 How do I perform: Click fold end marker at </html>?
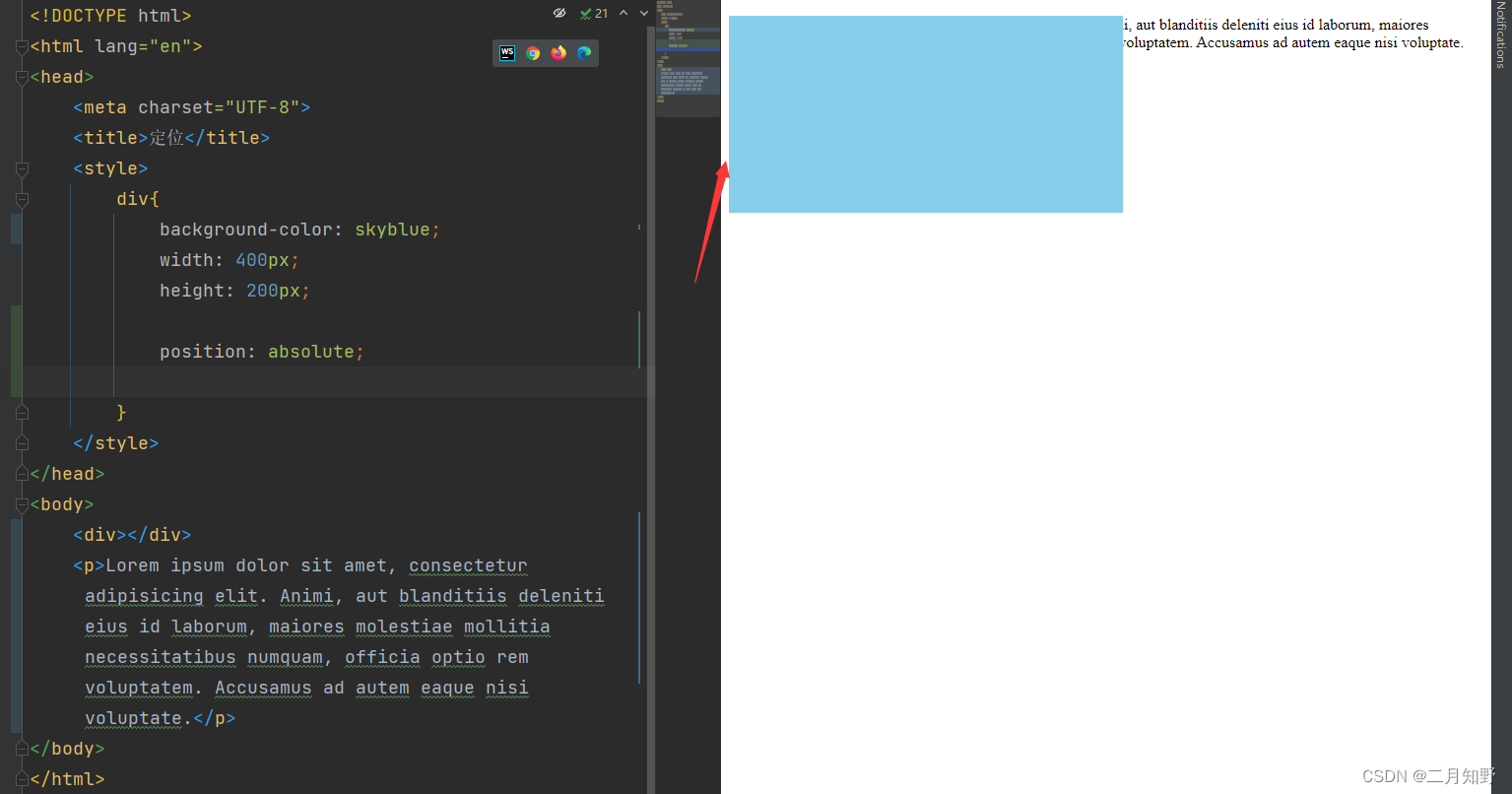coord(22,779)
